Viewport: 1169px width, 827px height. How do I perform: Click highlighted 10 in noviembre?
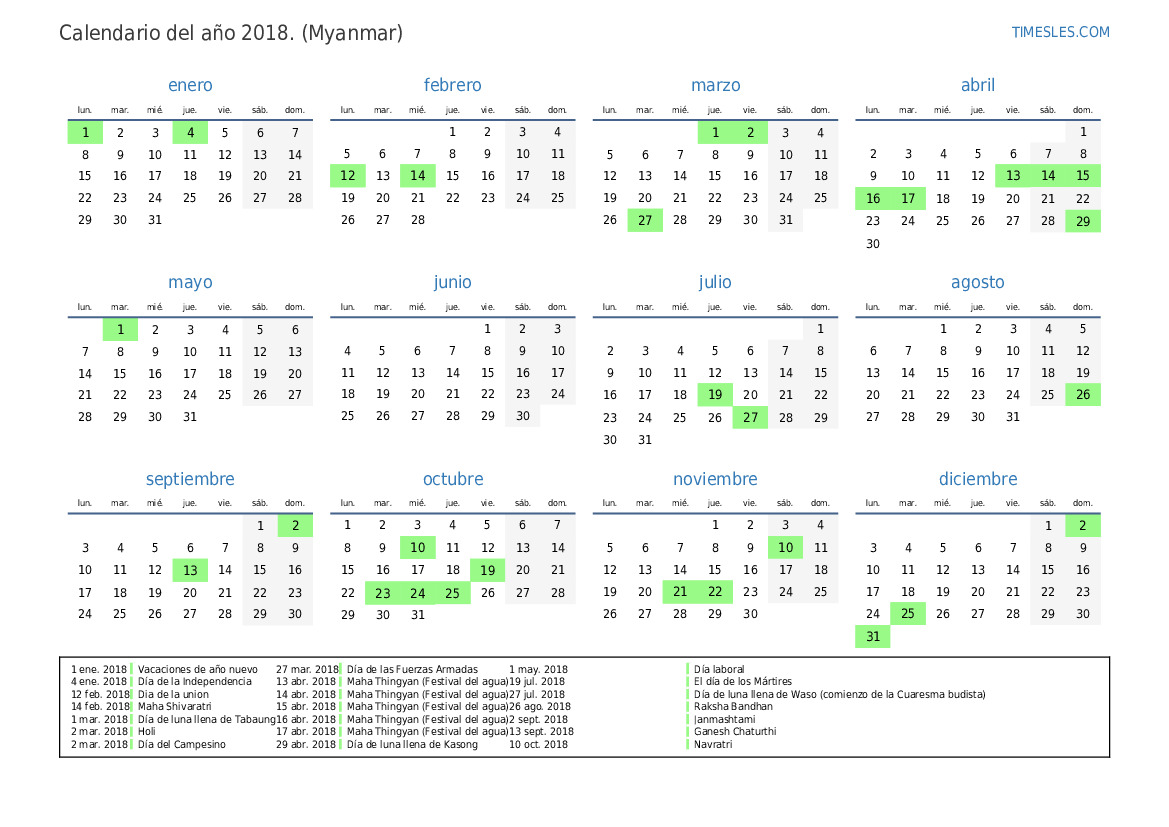click(785, 548)
